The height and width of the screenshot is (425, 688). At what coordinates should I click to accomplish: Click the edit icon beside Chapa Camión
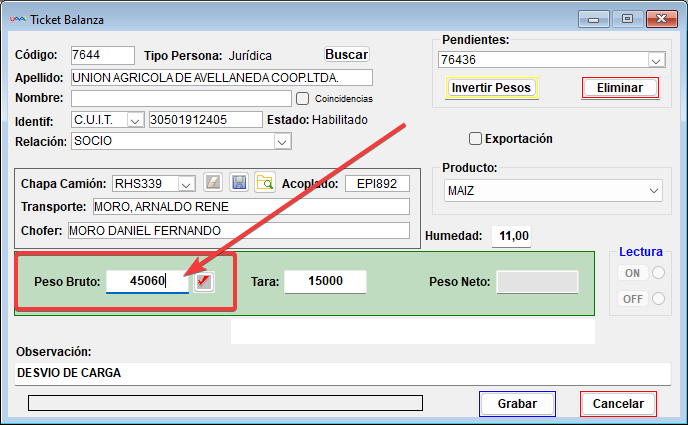pos(212,182)
